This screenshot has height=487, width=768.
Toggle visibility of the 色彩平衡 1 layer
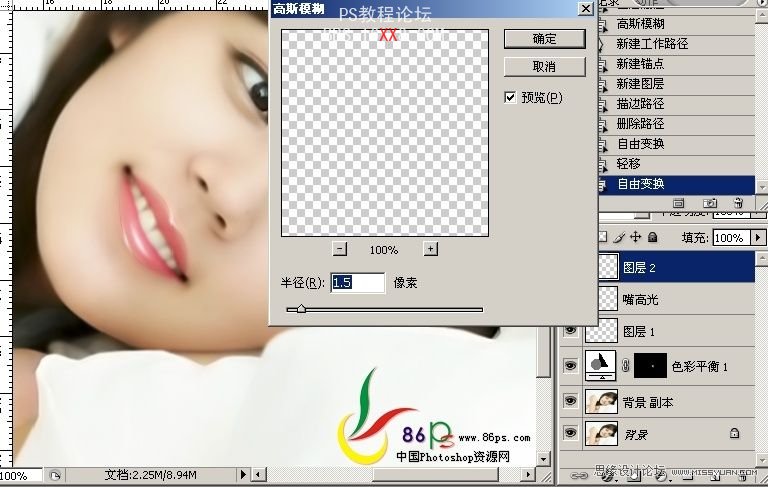(571, 367)
